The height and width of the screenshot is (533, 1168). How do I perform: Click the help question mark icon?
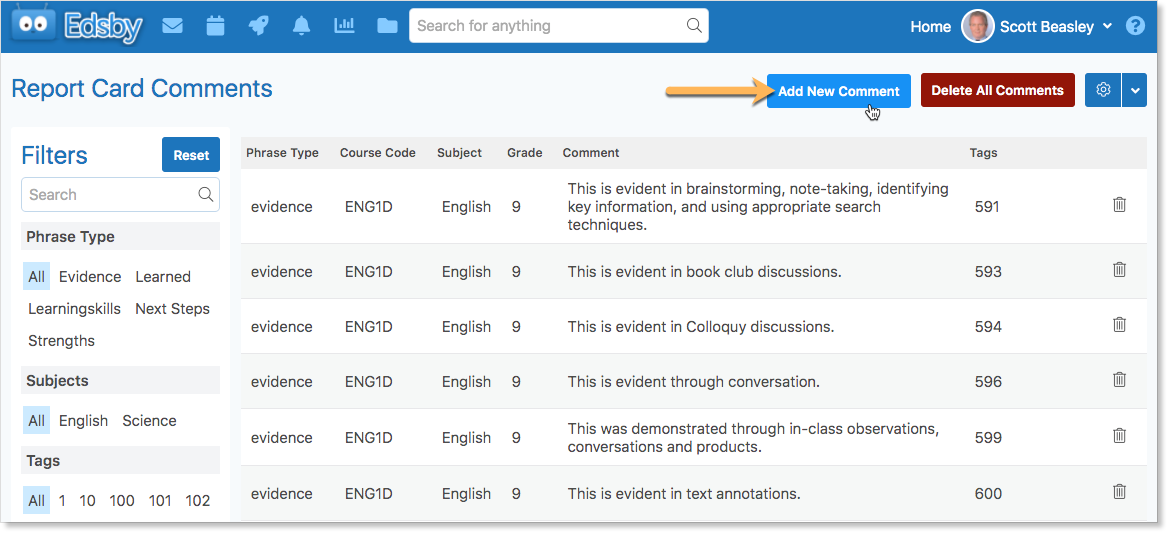coord(1134,26)
